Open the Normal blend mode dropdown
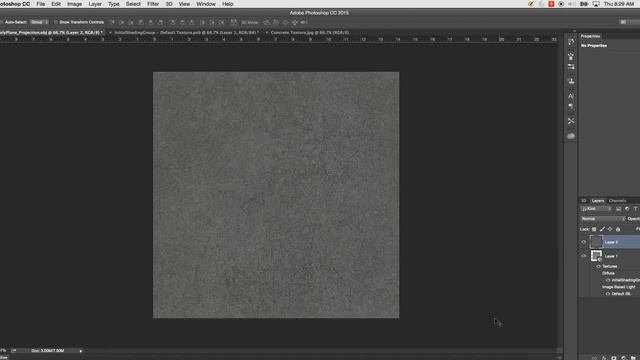640x360 pixels. pyautogui.click(x=602, y=219)
